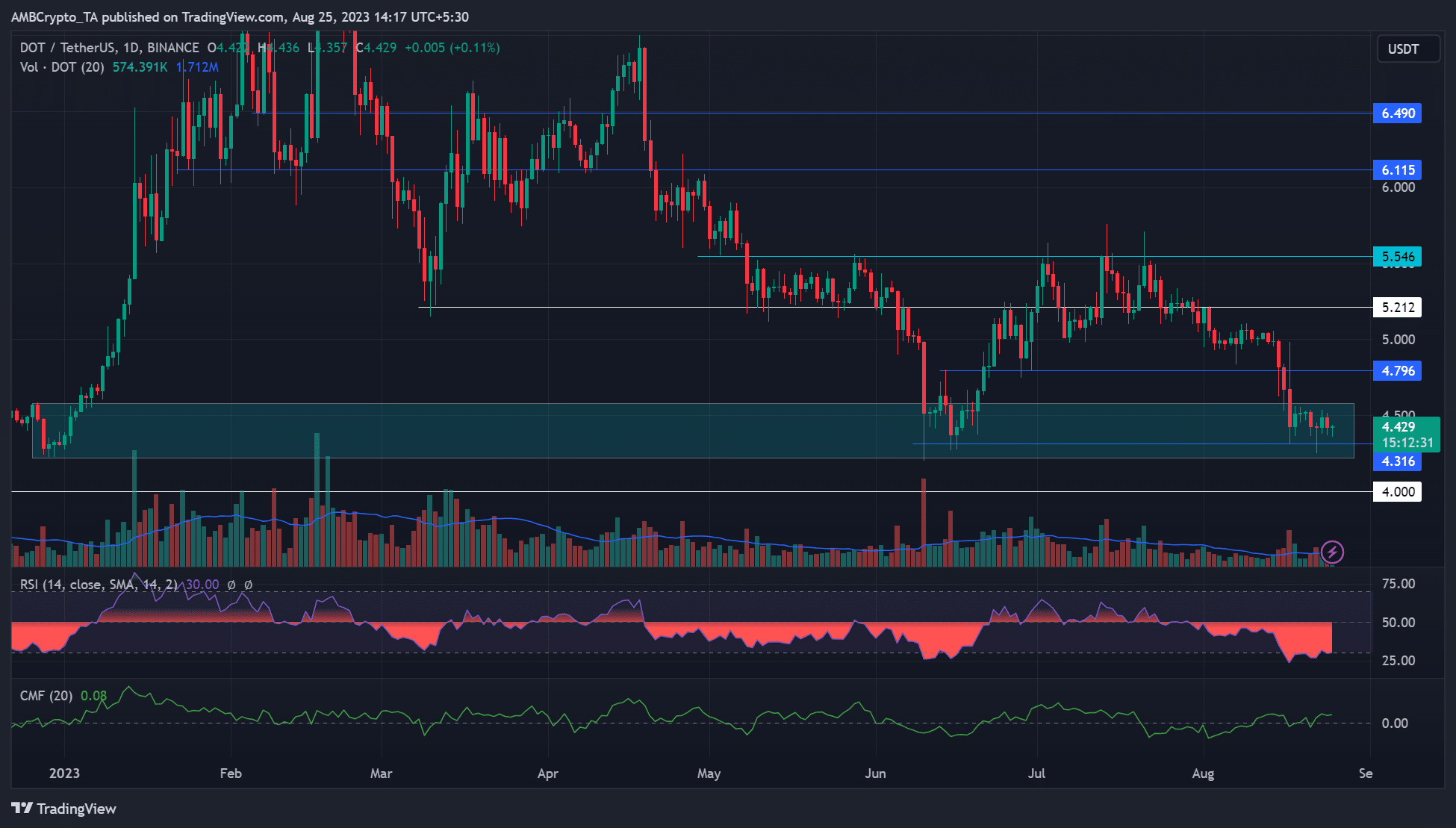Image resolution: width=1456 pixels, height=828 pixels.
Task: Click the Vol · DOT (20) indicator label
Action: click(62, 67)
